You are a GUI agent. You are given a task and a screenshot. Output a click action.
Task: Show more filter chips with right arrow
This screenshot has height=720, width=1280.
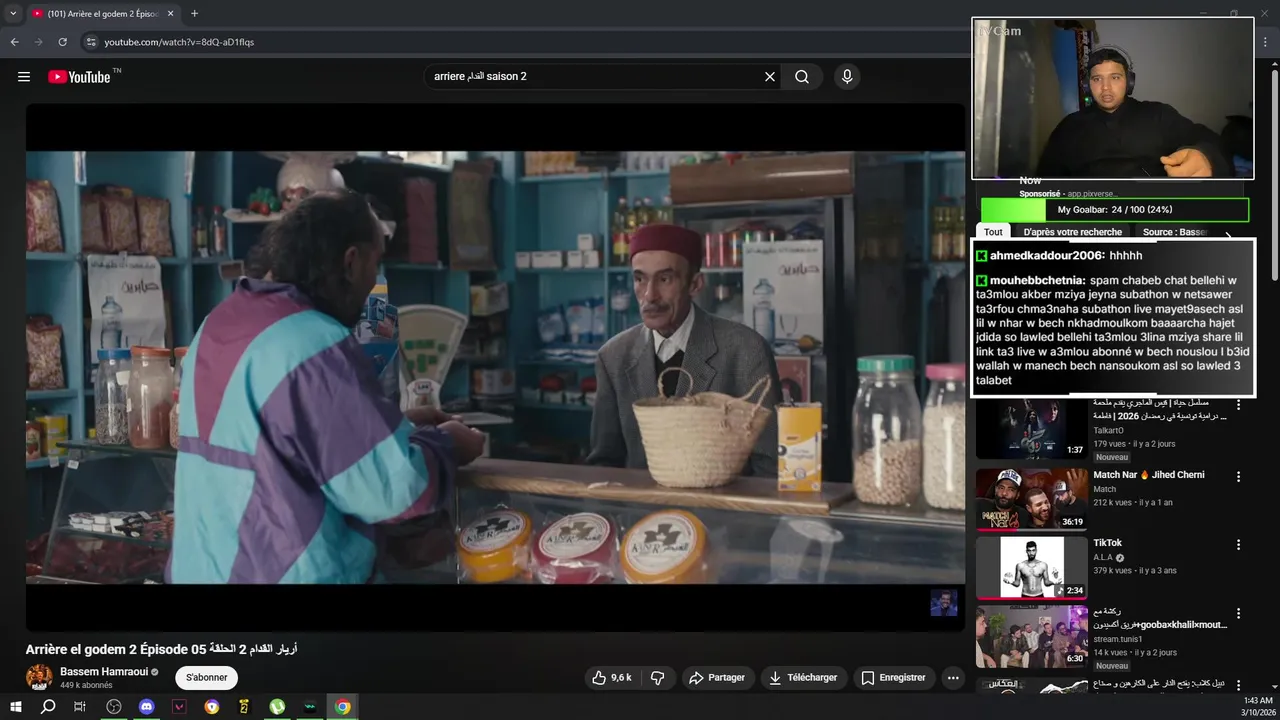1229,233
